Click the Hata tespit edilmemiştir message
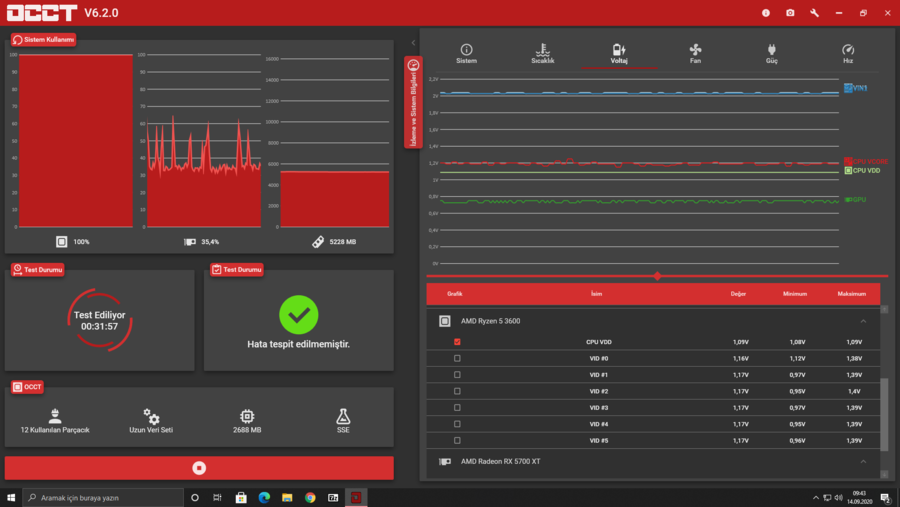 click(298, 344)
